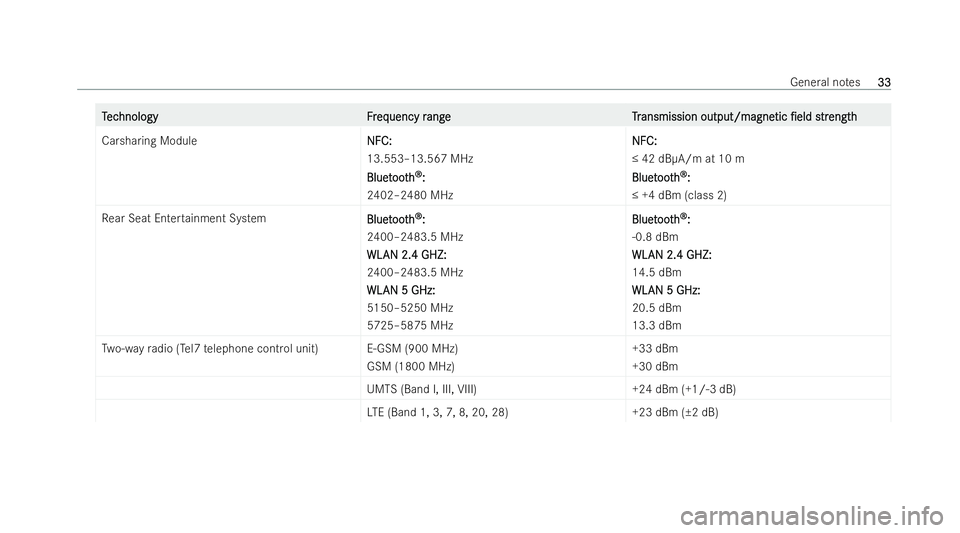
Task: Click page number 33
Action: pos(884,82)
